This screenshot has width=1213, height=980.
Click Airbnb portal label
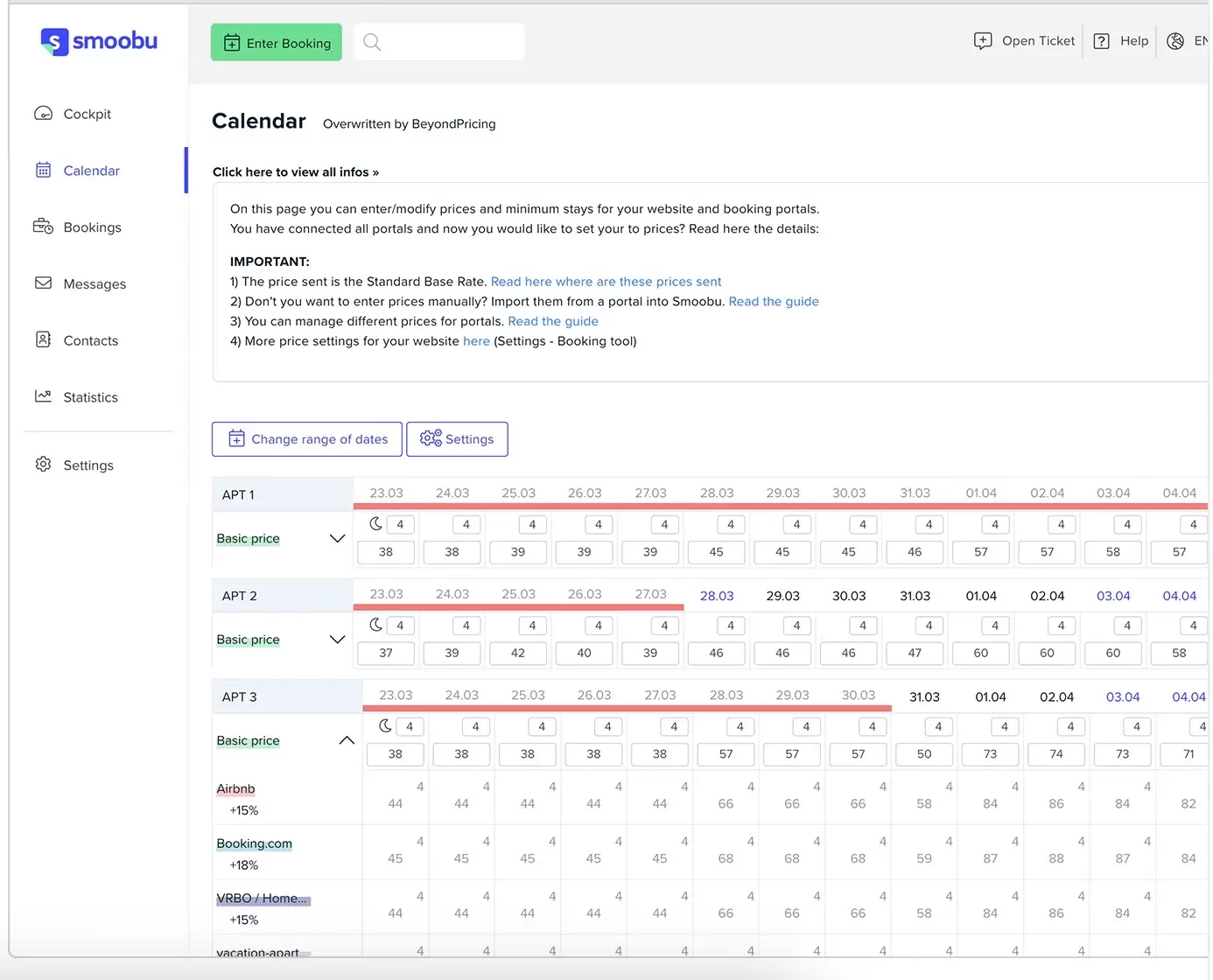[x=235, y=789]
